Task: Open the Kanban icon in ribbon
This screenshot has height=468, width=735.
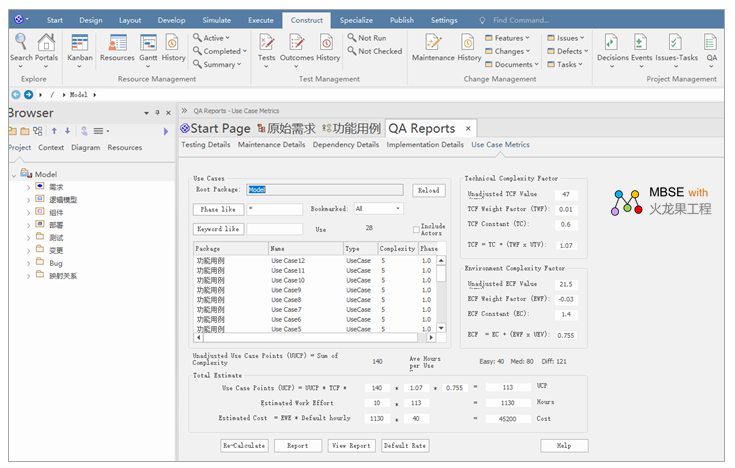Action: 79,42
